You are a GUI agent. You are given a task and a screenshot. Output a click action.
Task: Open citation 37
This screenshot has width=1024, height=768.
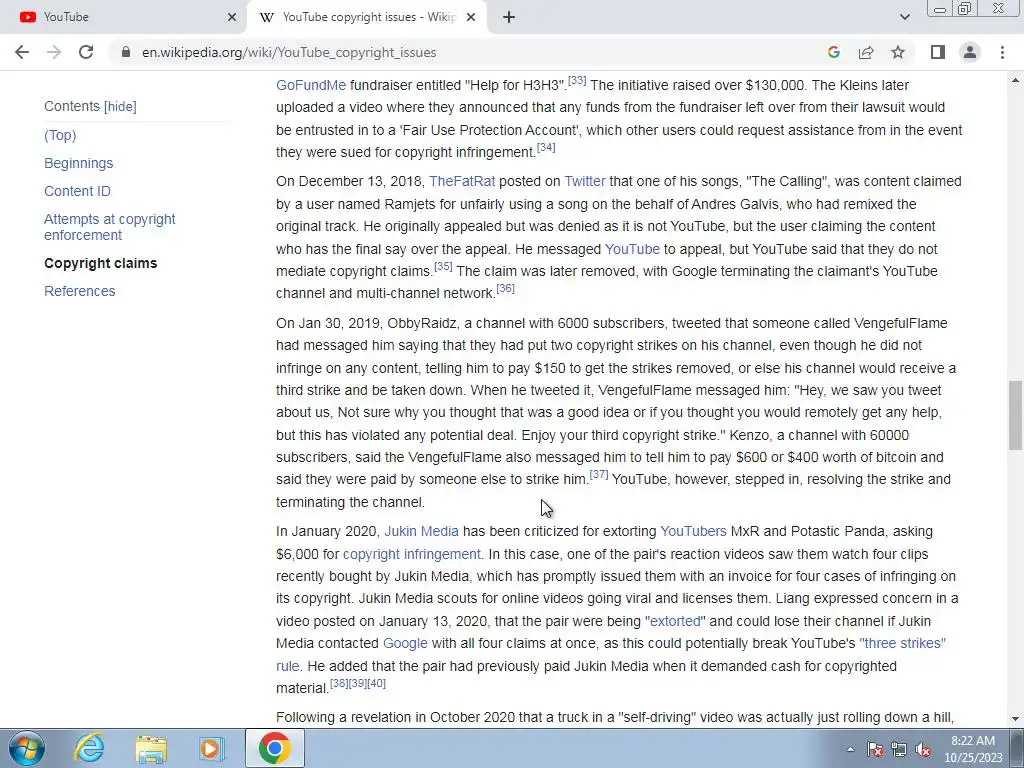[x=599, y=475]
